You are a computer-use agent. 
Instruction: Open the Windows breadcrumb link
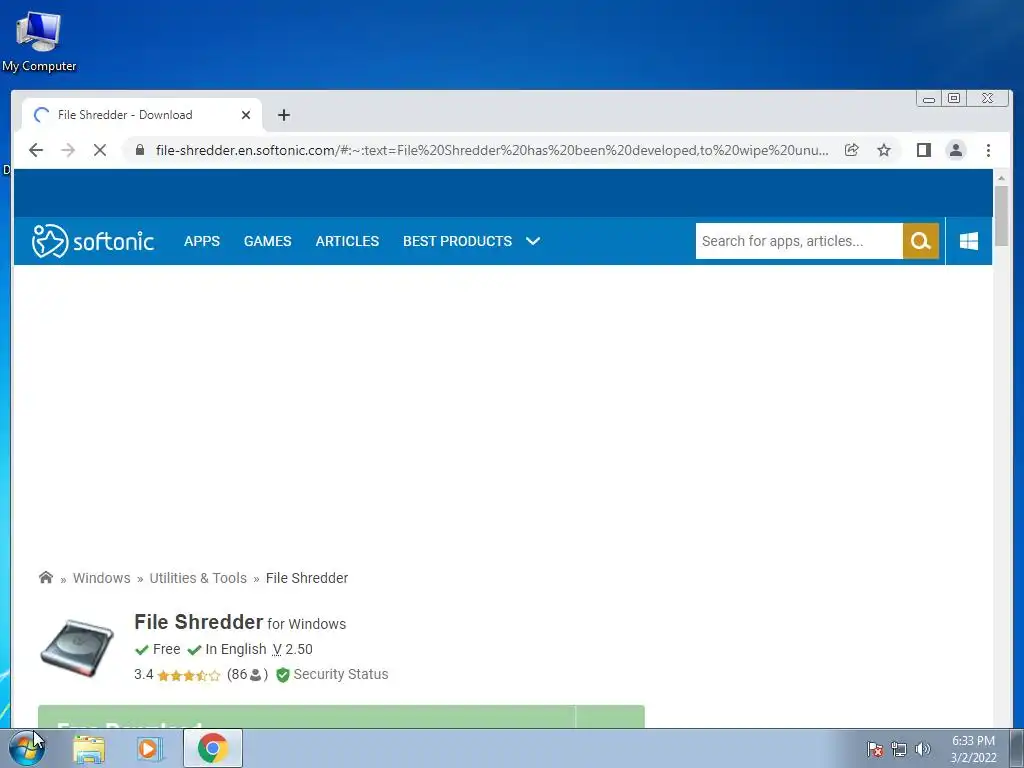pos(101,578)
